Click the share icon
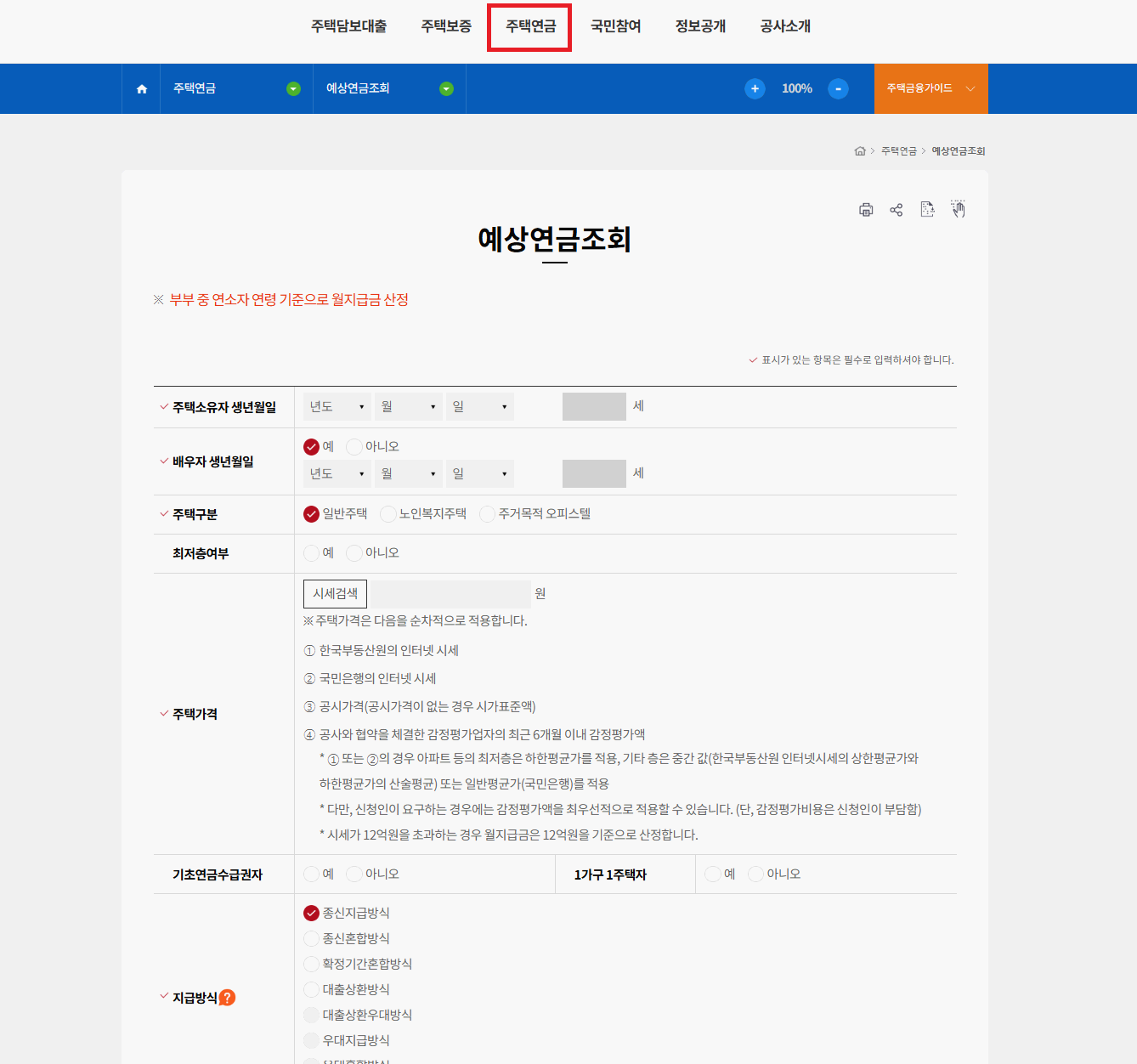Screen dimensions: 1137x1064 point(897,210)
